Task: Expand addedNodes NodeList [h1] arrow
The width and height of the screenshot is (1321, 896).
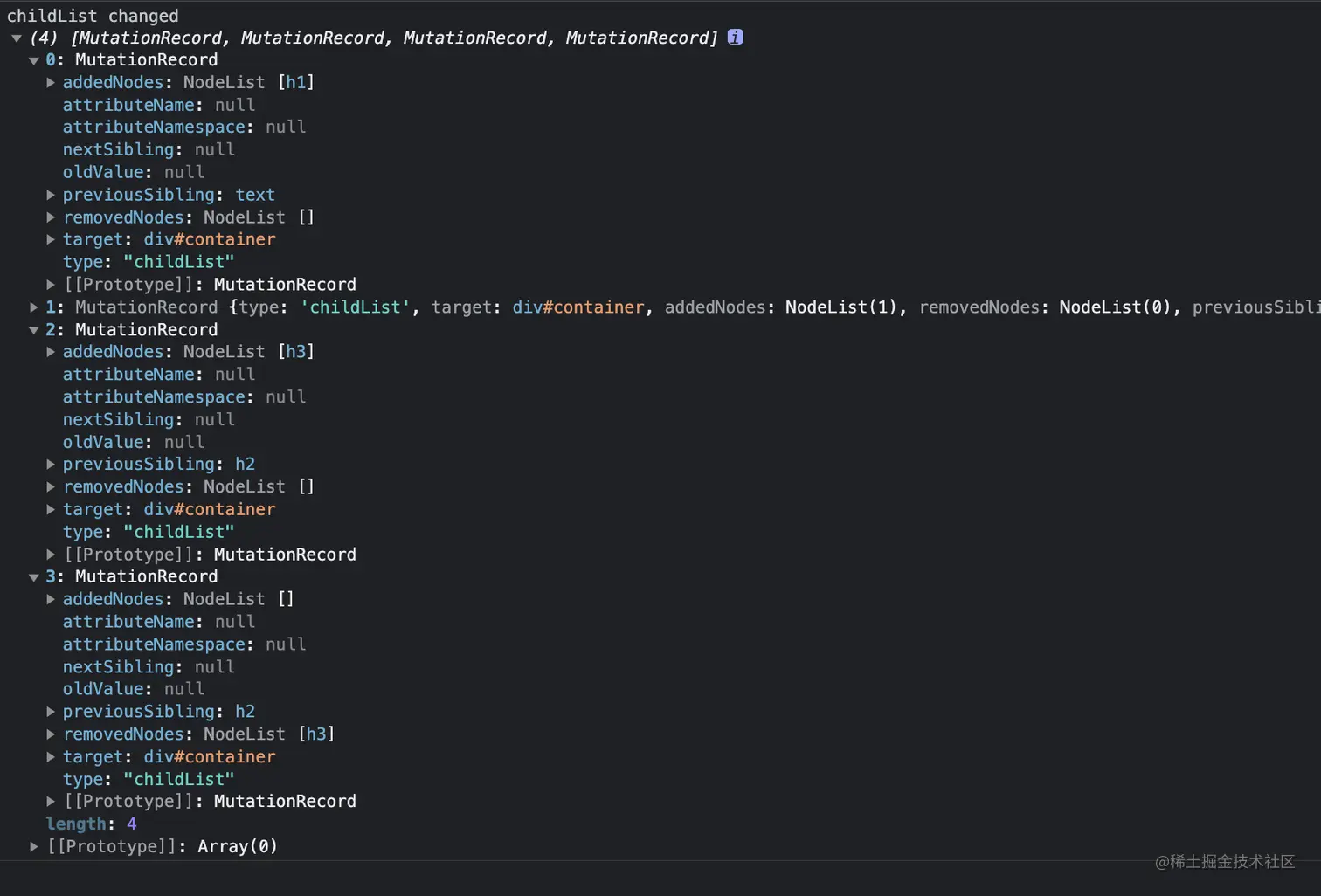Action: 51,82
